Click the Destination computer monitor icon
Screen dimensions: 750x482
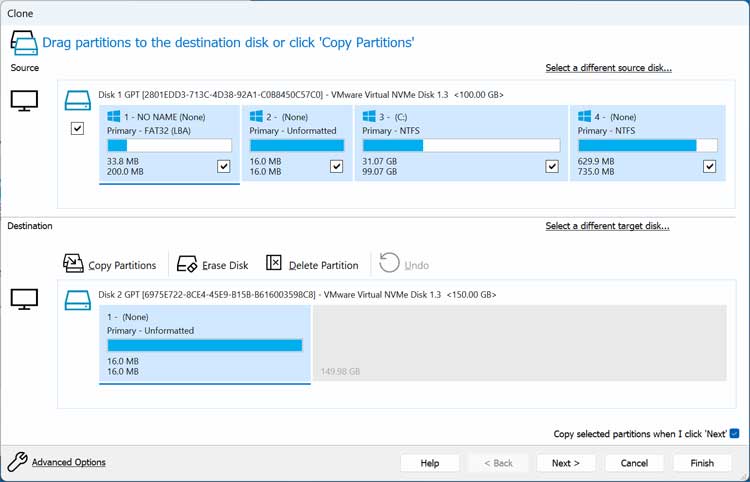(x=24, y=299)
